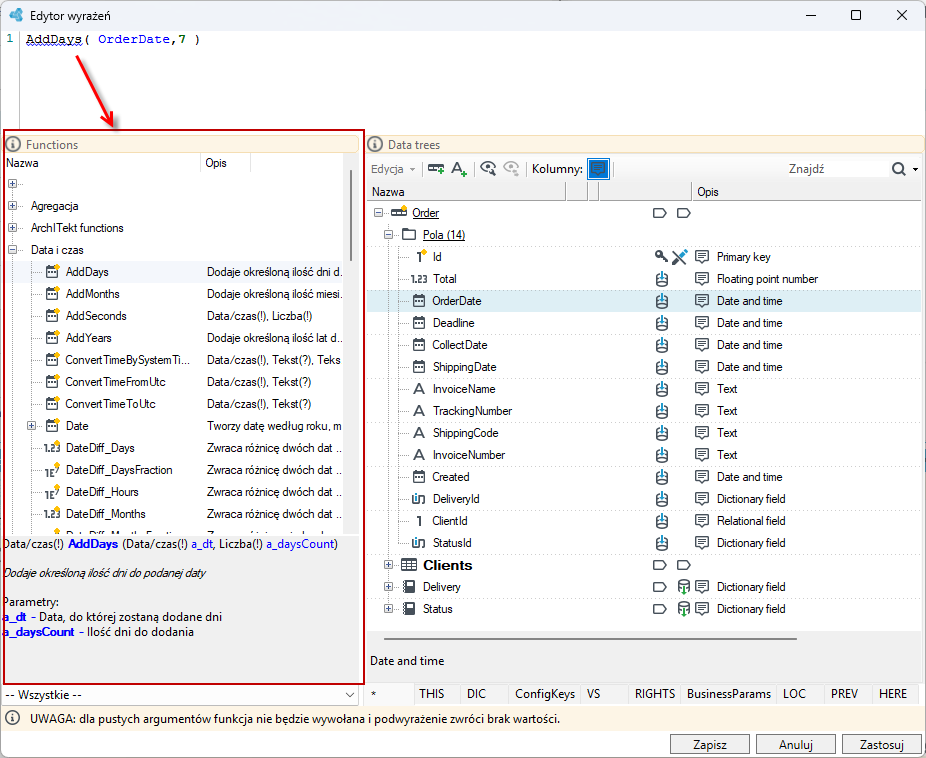
Task: Collapse the 'Pola (14)' folder node
Action: (x=388, y=234)
